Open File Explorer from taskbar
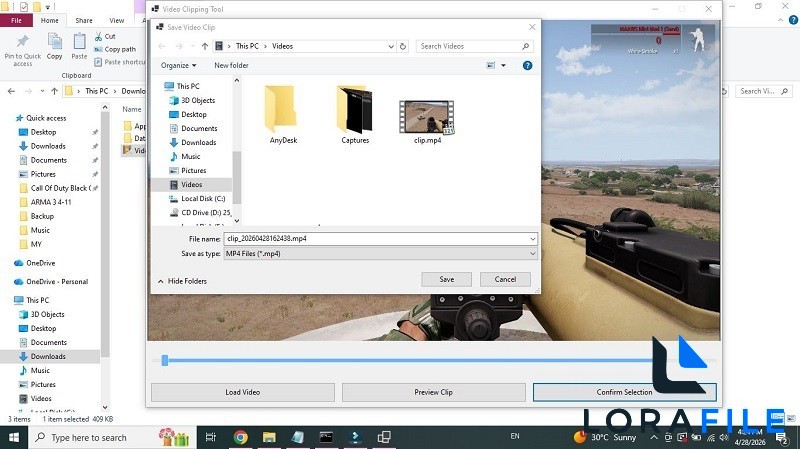 click(x=269, y=437)
